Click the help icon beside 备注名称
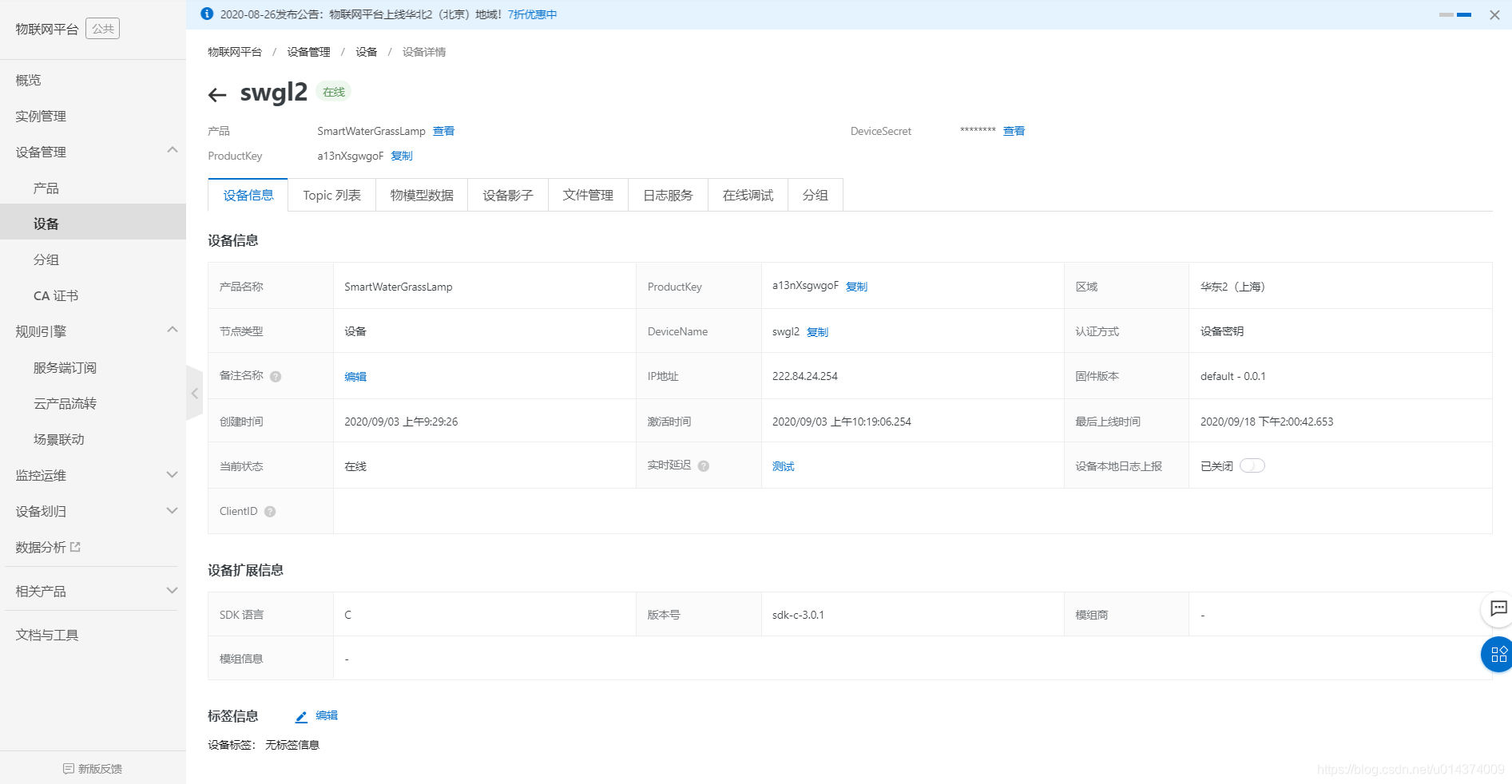The height and width of the screenshot is (784, 1512). click(x=276, y=377)
